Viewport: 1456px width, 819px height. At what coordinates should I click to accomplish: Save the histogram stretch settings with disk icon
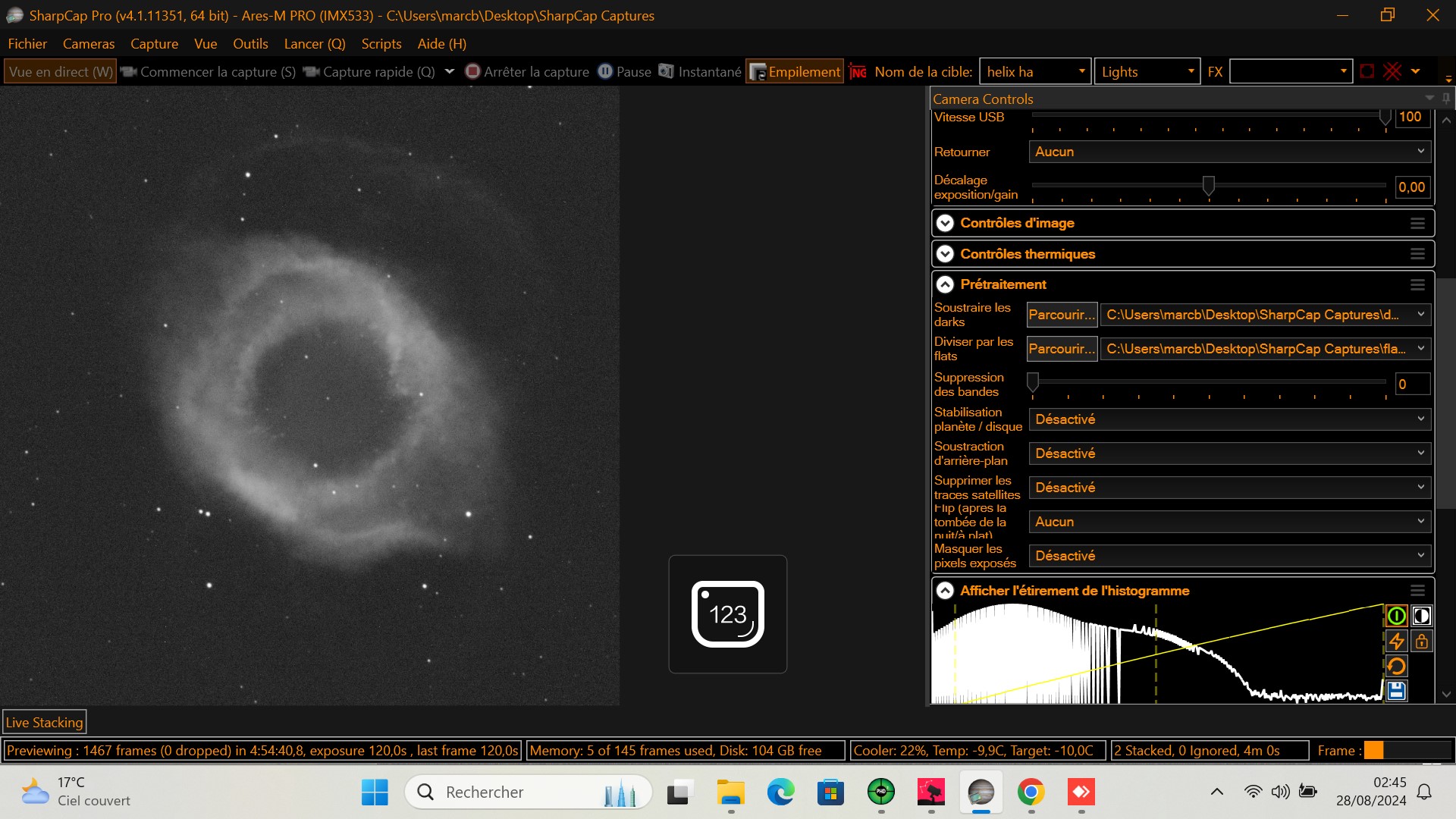(1396, 691)
